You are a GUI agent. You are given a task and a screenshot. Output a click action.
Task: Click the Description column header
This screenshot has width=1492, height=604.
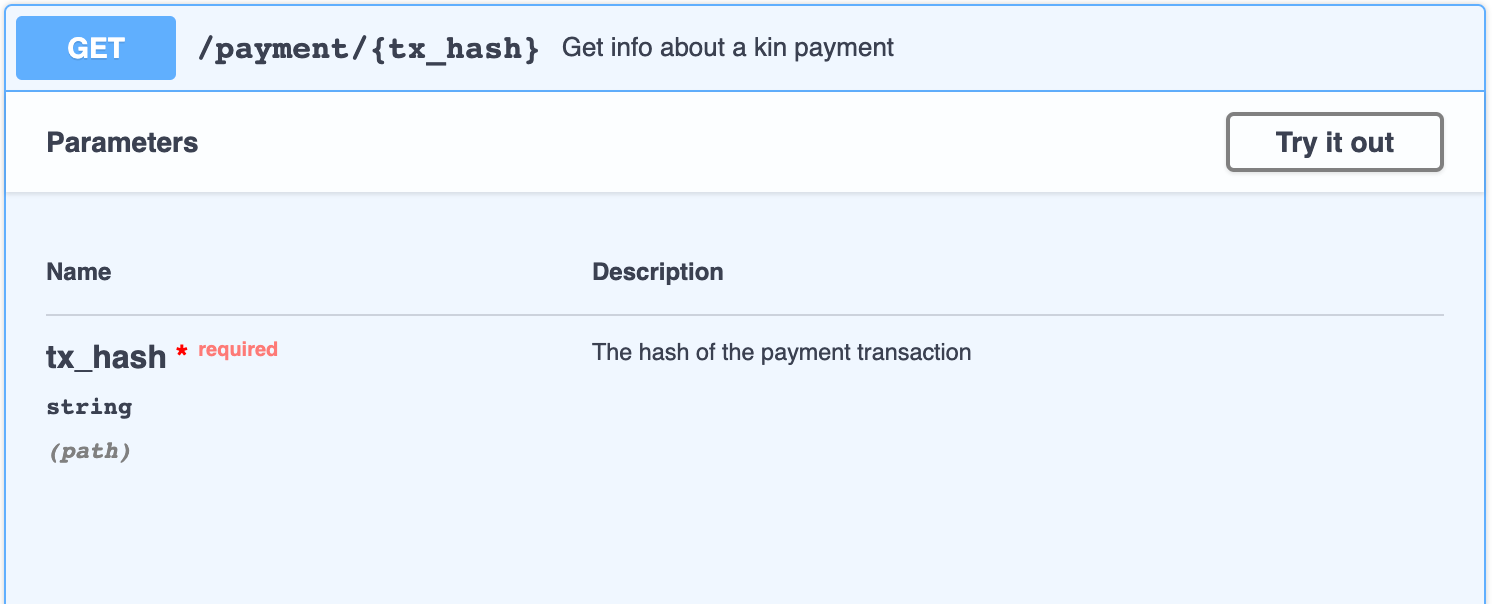point(657,271)
